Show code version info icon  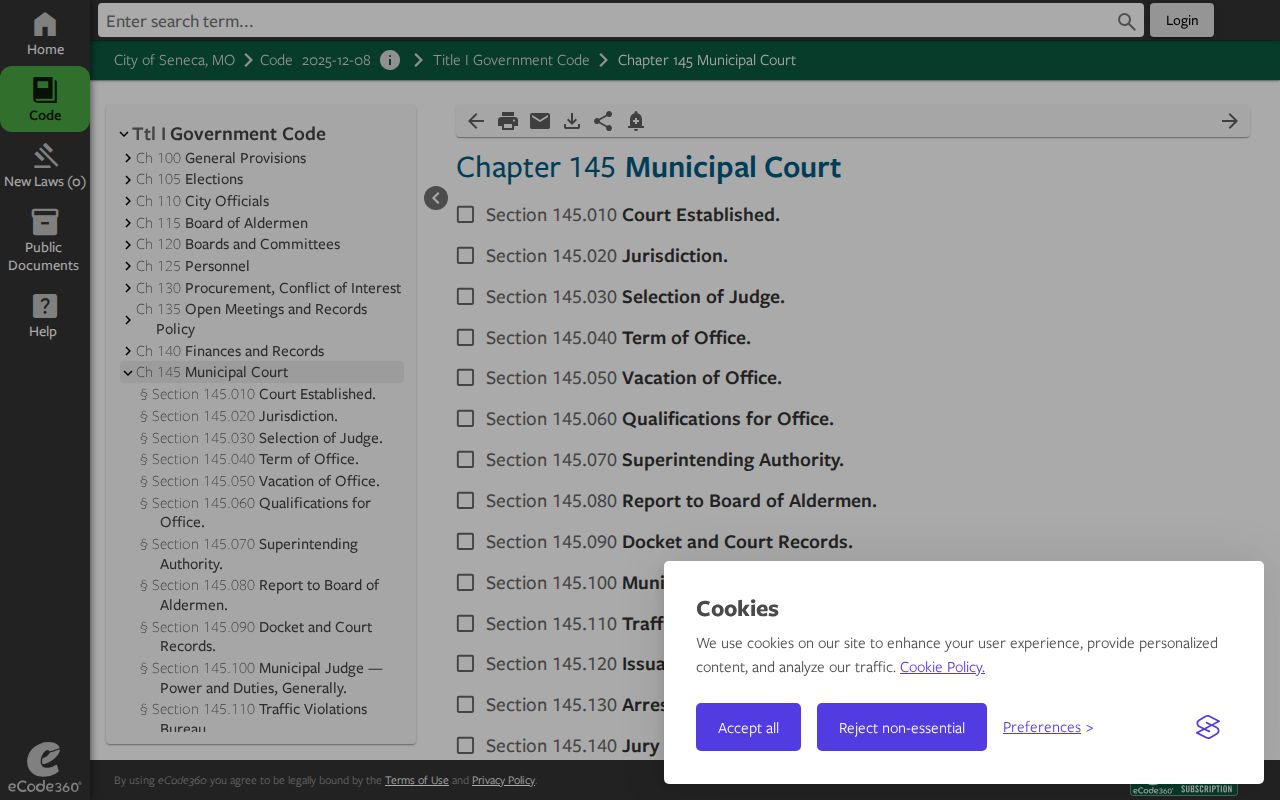point(390,60)
